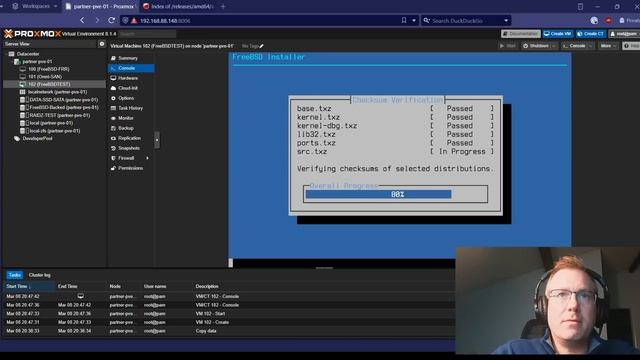The height and width of the screenshot is (360, 640).
Task: Switch to the partner-pve-01 Proxmox tab
Action: point(100,7)
